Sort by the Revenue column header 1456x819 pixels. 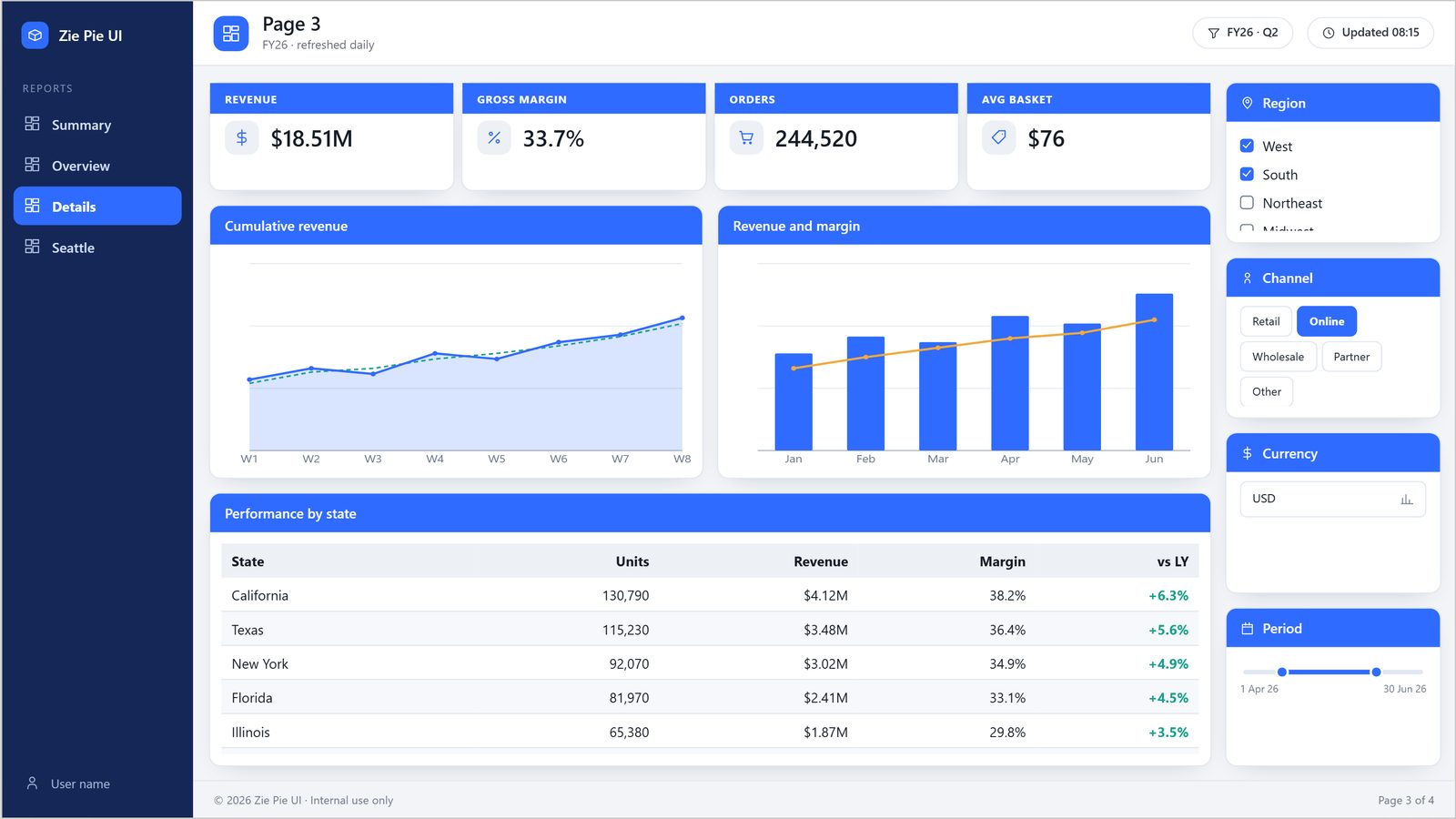(821, 561)
